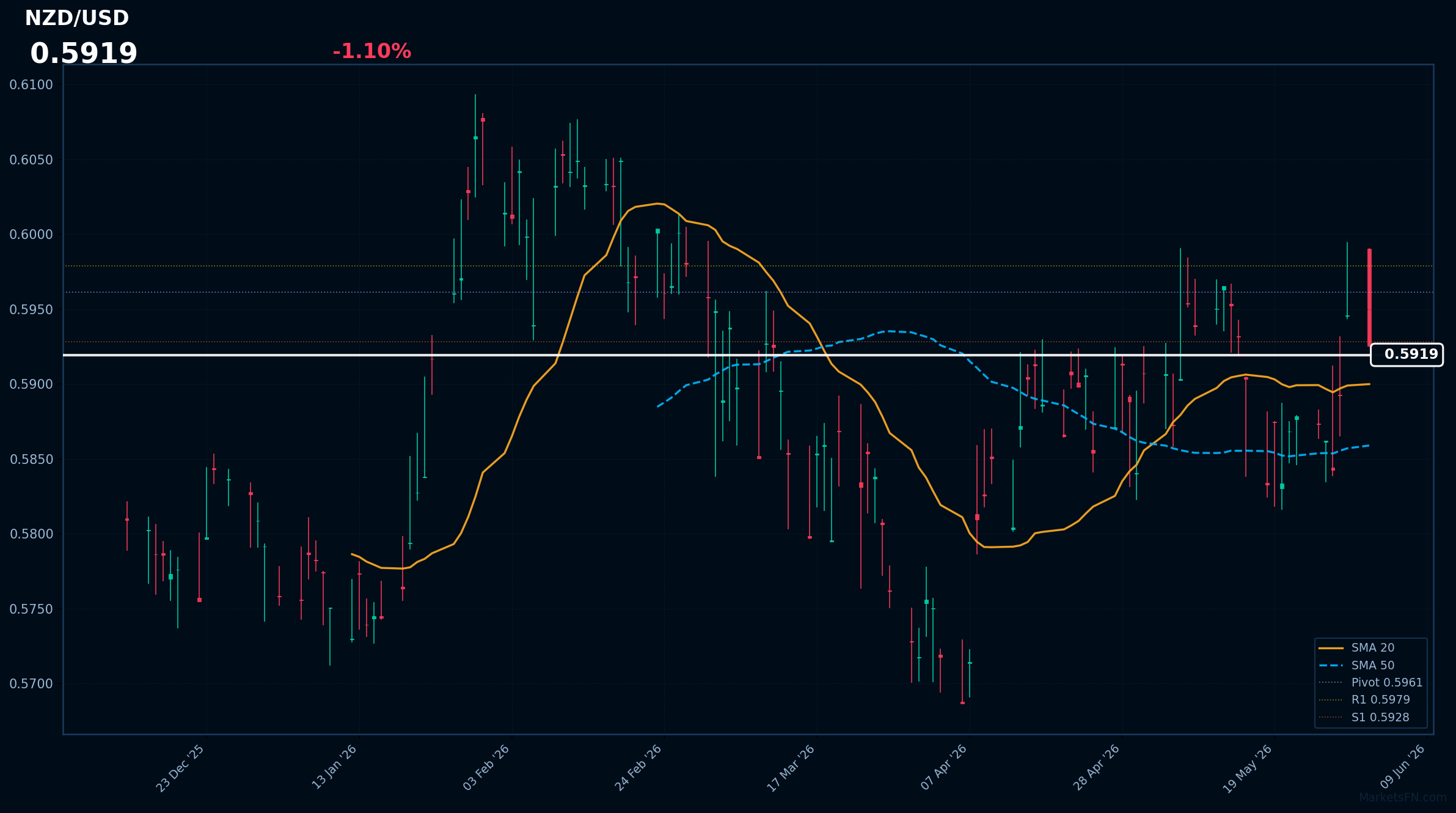Click the 03 Feb '26 date label
The height and width of the screenshot is (813, 1456).
(x=486, y=768)
